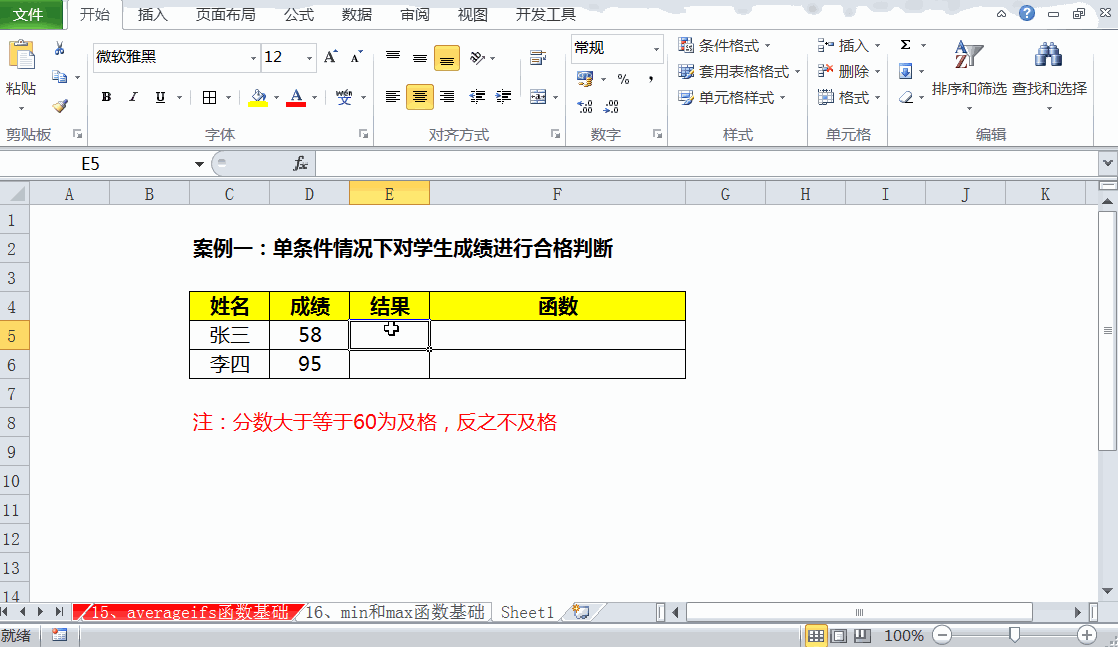Open the Format (格式) cells dropdown
The image size is (1118, 647).
click(849, 98)
